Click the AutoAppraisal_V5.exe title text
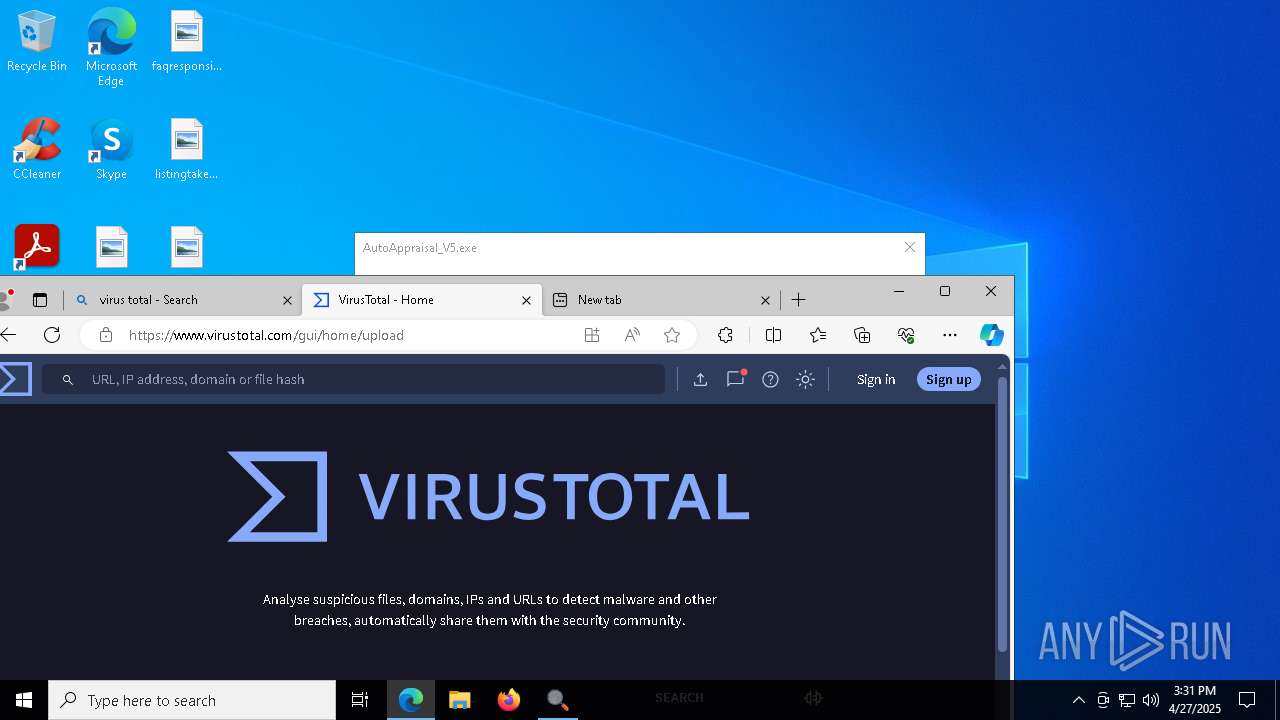This screenshot has width=1280, height=720. pyautogui.click(x=420, y=248)
